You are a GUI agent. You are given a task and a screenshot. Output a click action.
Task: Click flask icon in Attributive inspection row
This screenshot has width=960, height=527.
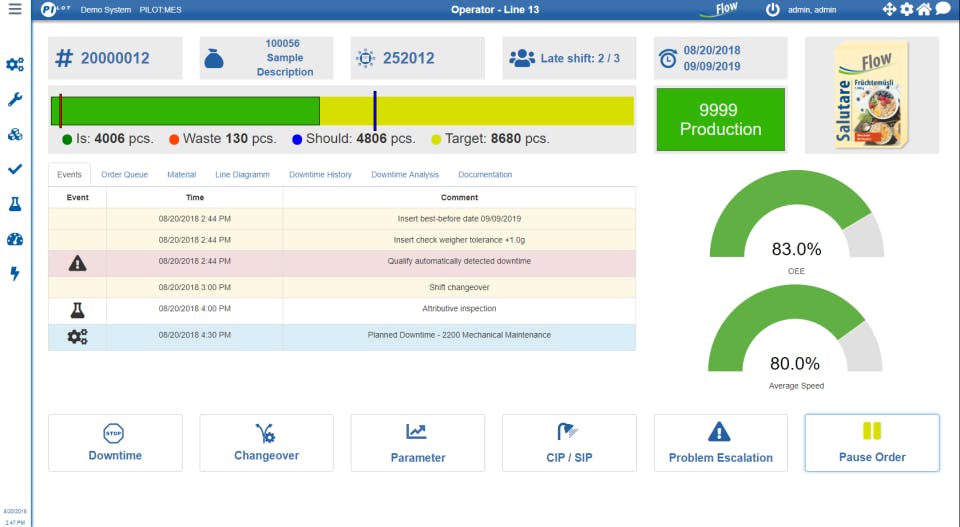coord(77,310)
